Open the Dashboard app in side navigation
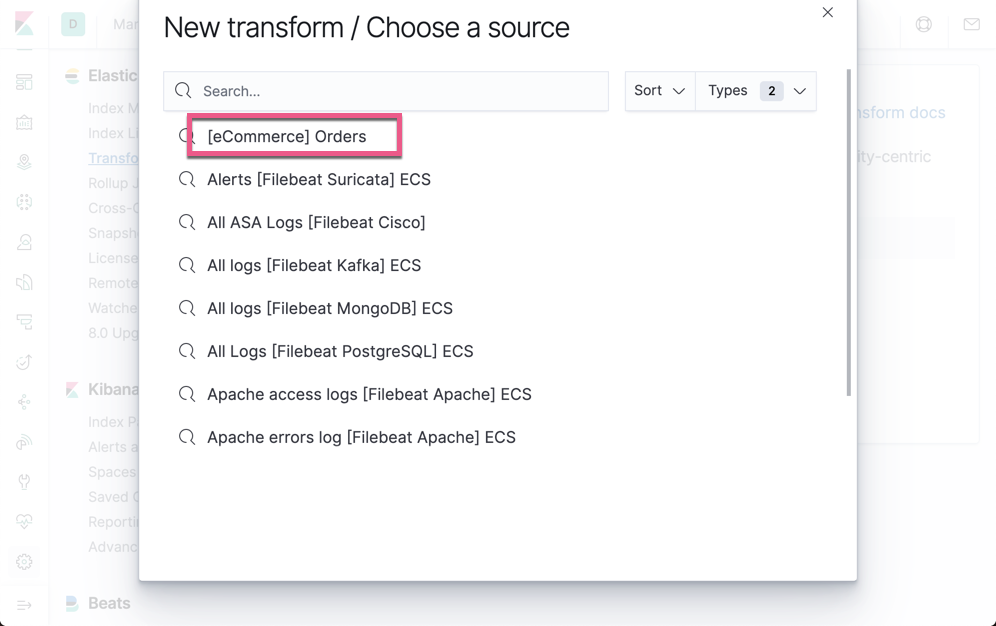 (x=24, y=82)
